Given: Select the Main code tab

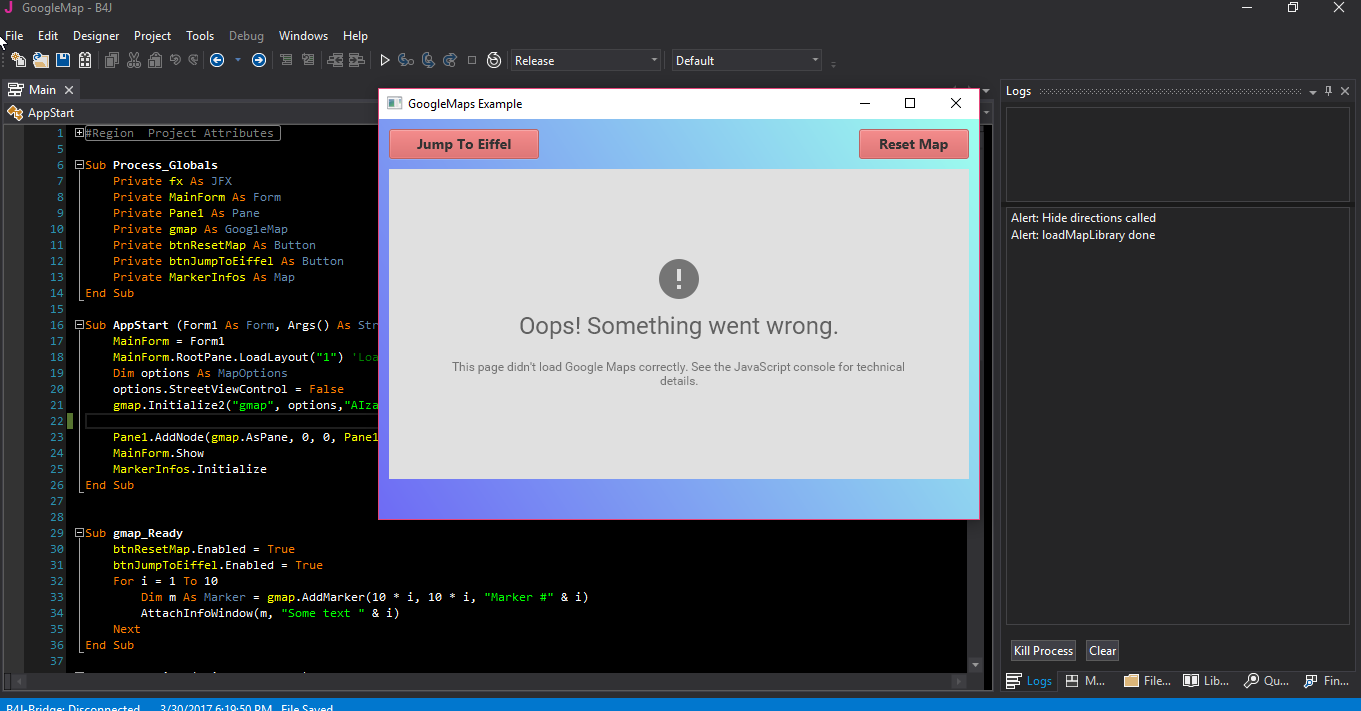Looking at the screenshot, I should click(x=40, y=89).
